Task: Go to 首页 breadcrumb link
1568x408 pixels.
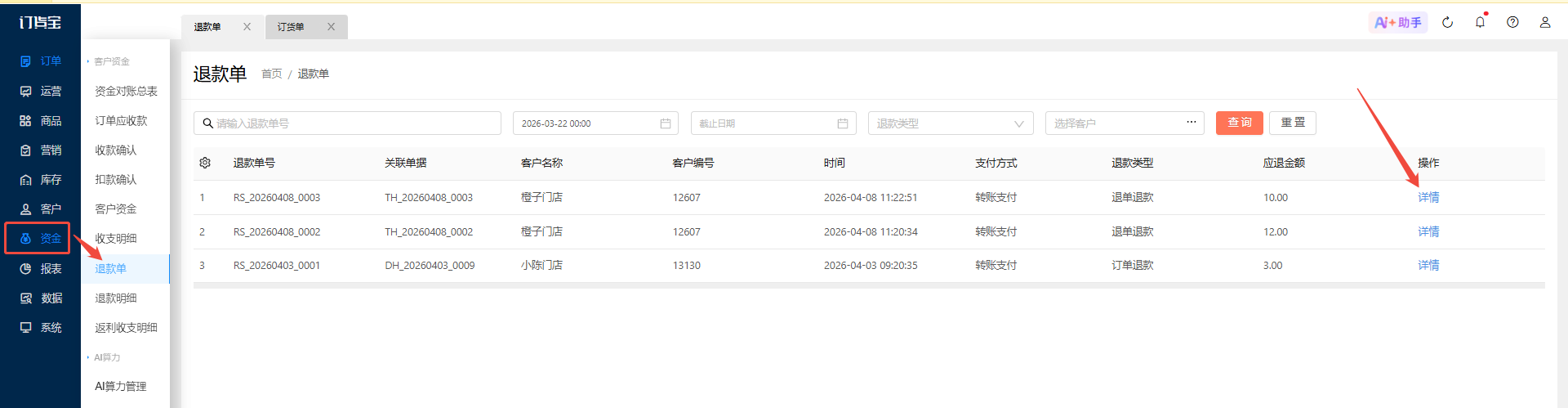Action: pos(271,74)
